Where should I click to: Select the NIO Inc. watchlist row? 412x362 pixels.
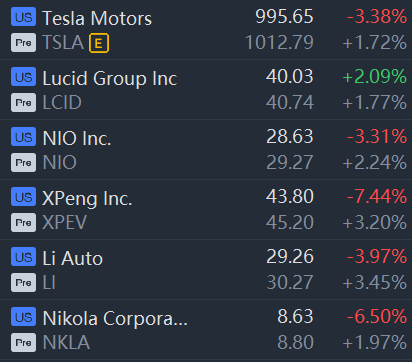(206, 149)
